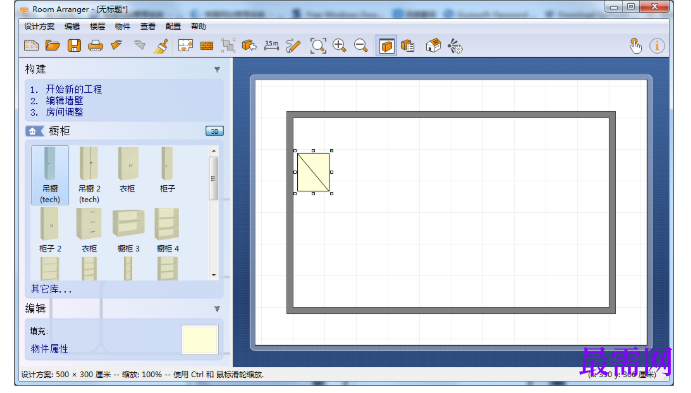Click the measure dimension ruler tool
The height and width of the screenshot is (393, 691).
coord(271,46)
